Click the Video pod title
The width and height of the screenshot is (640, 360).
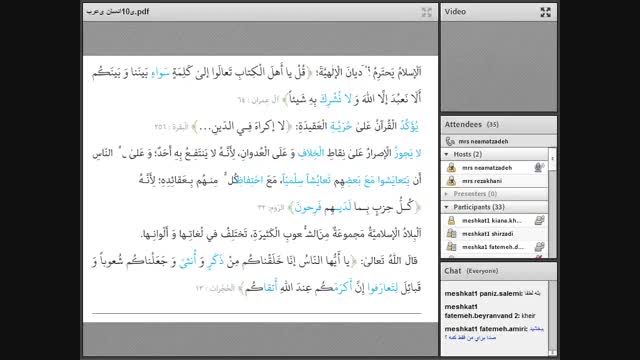tap(455, 12)
